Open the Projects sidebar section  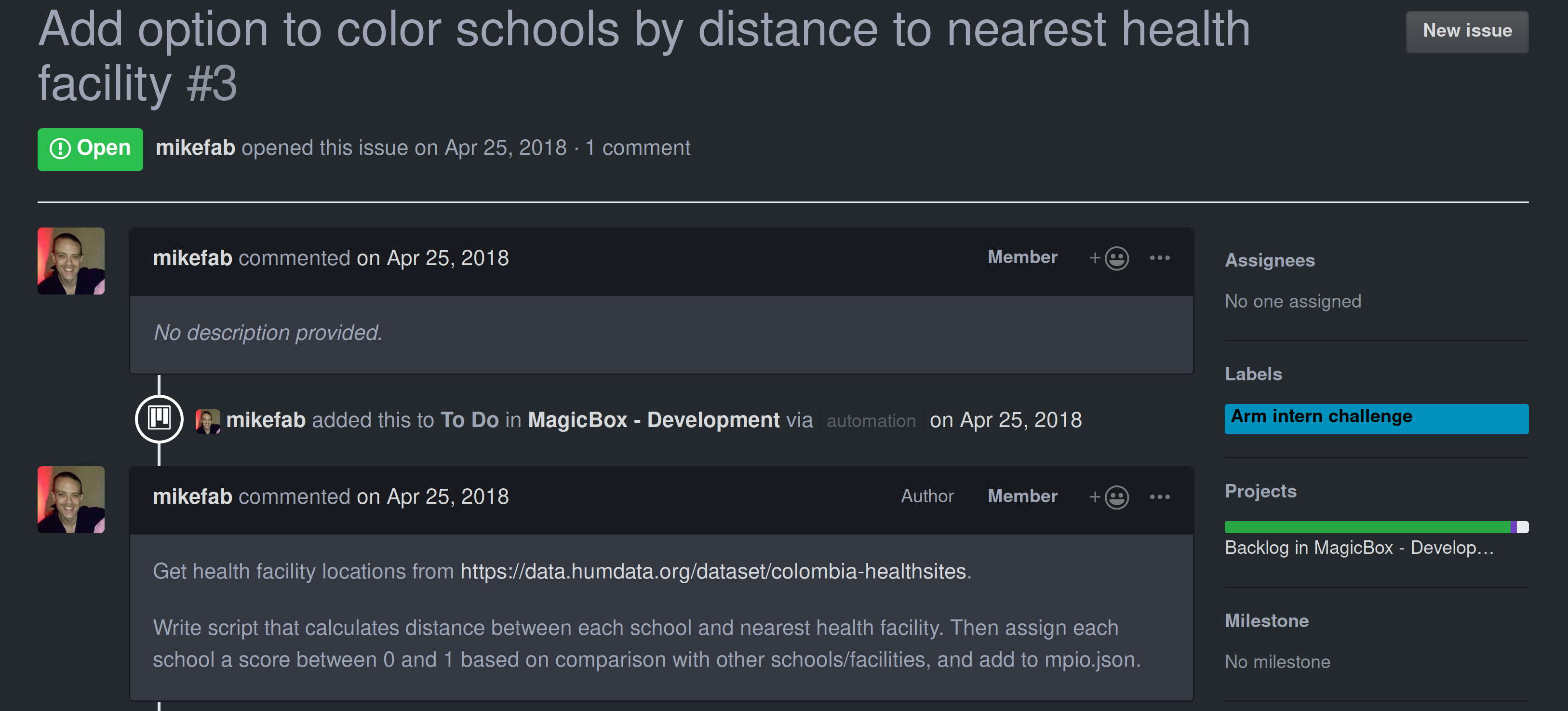(1260, 491)
